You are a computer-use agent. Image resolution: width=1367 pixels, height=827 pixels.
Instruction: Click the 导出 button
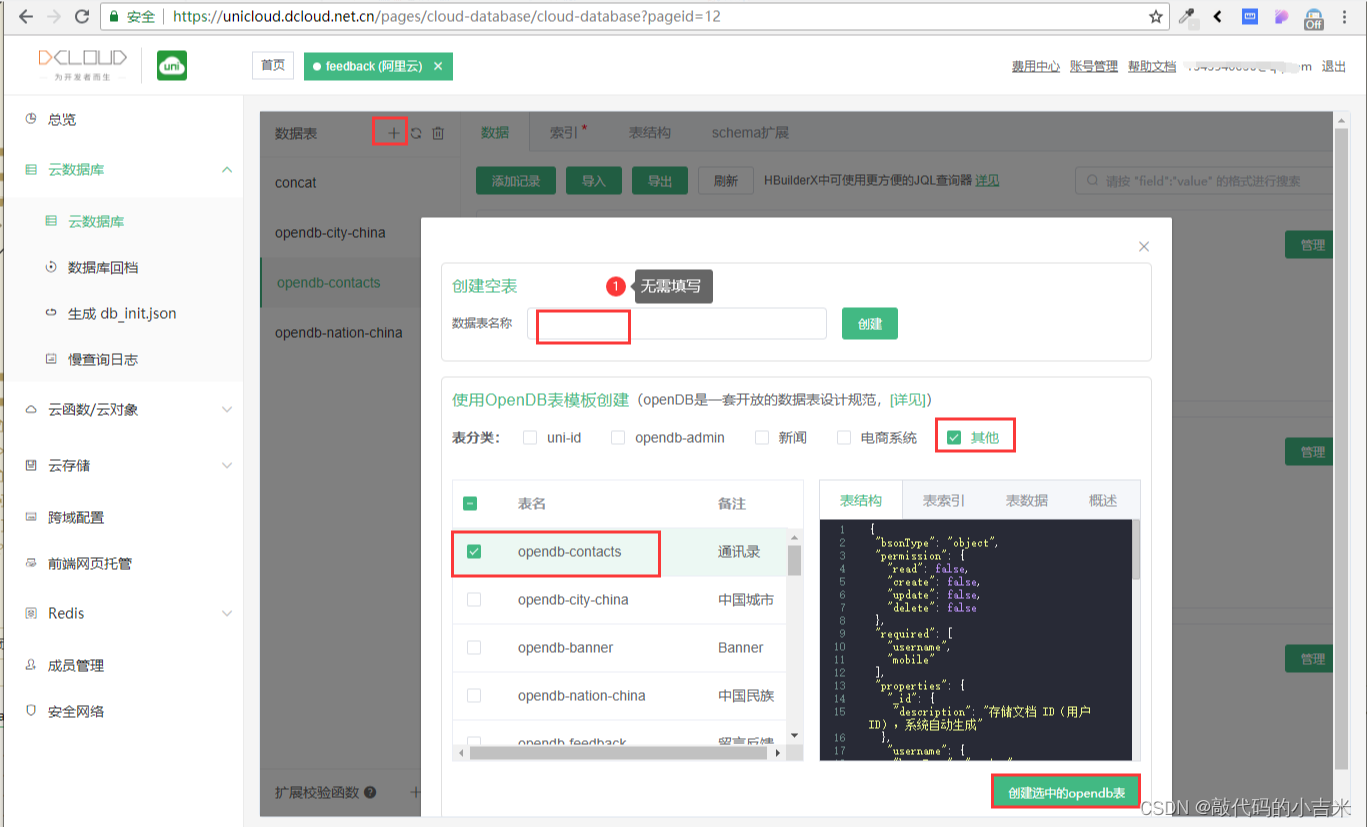[660, 181]
